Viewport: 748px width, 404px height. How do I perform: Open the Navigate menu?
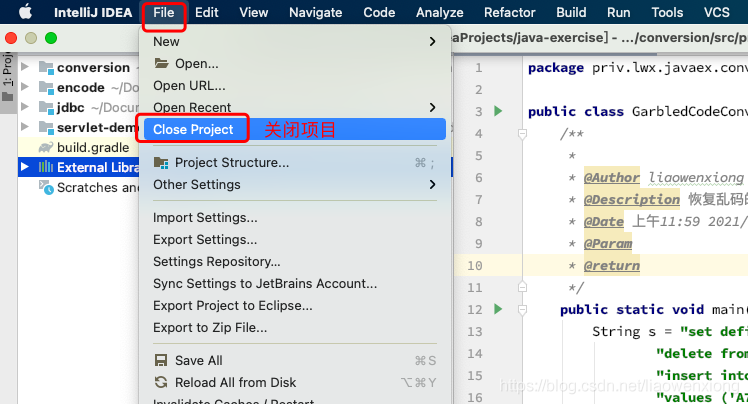[315, 12]
